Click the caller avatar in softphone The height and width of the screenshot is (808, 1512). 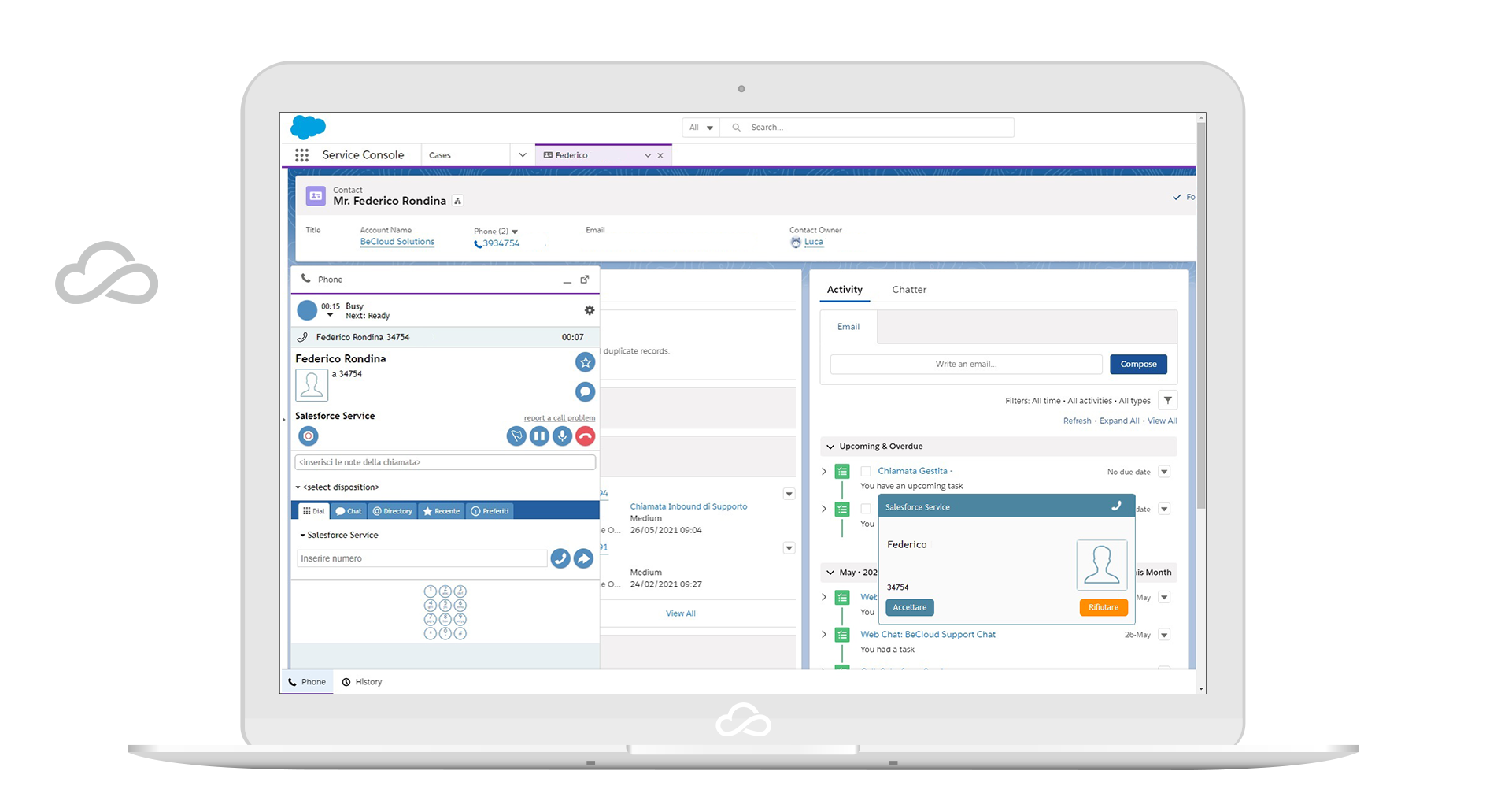point(312,385)
